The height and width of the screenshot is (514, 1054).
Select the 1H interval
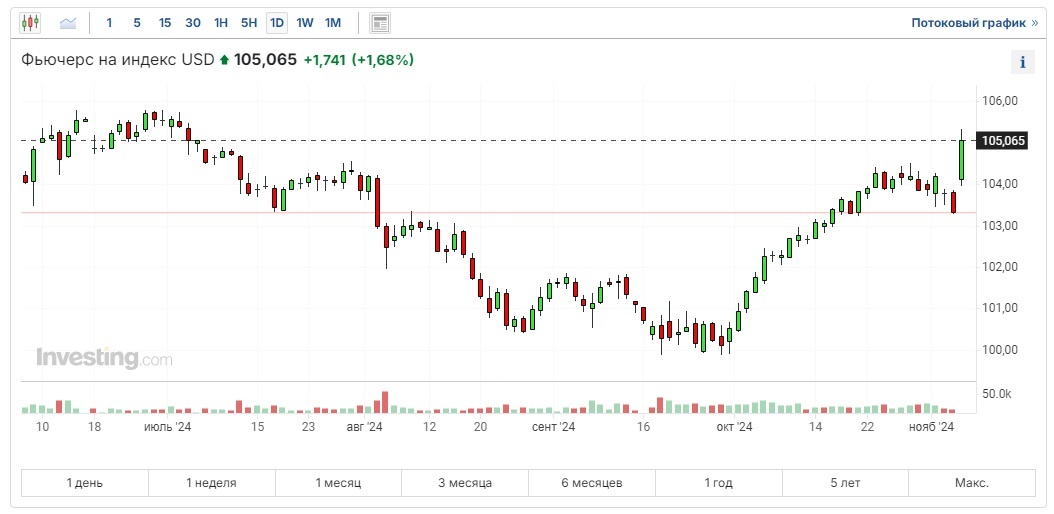(x=220, y=23)
